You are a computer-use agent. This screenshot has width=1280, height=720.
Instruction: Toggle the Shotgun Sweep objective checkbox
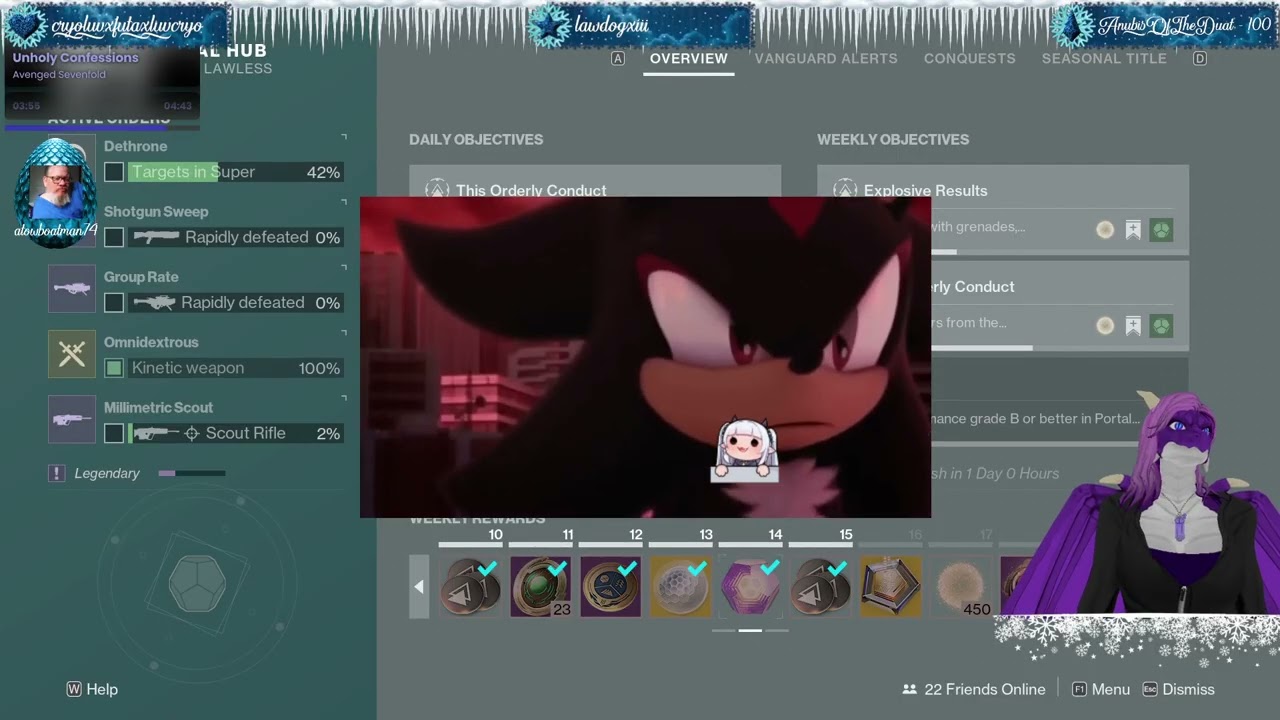pyautogui.click(x=114, y=237)
